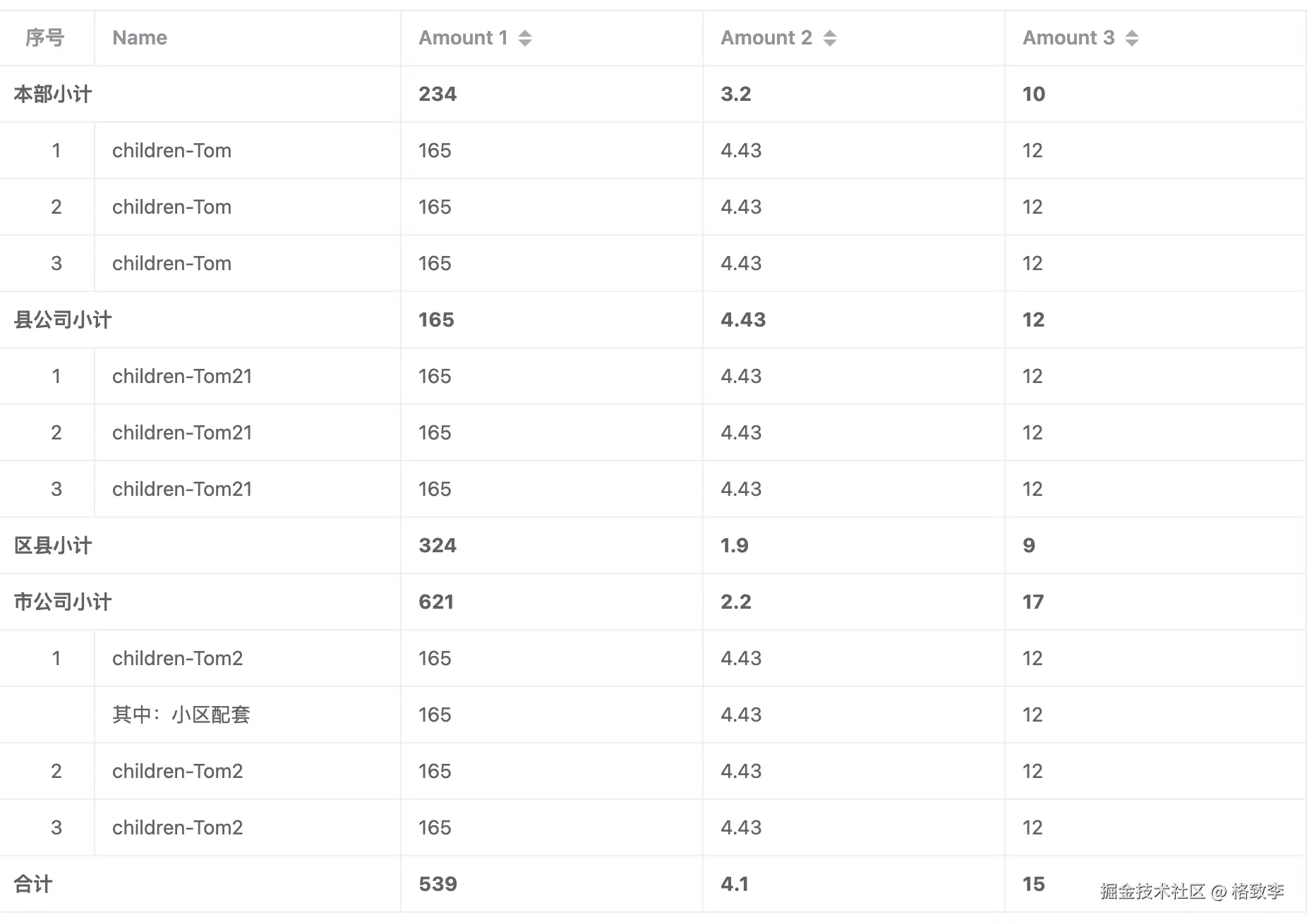This screenshot has height=924, width=1307.
Task: Click the 621 Amount 1 cell
Action: (436, 602)
